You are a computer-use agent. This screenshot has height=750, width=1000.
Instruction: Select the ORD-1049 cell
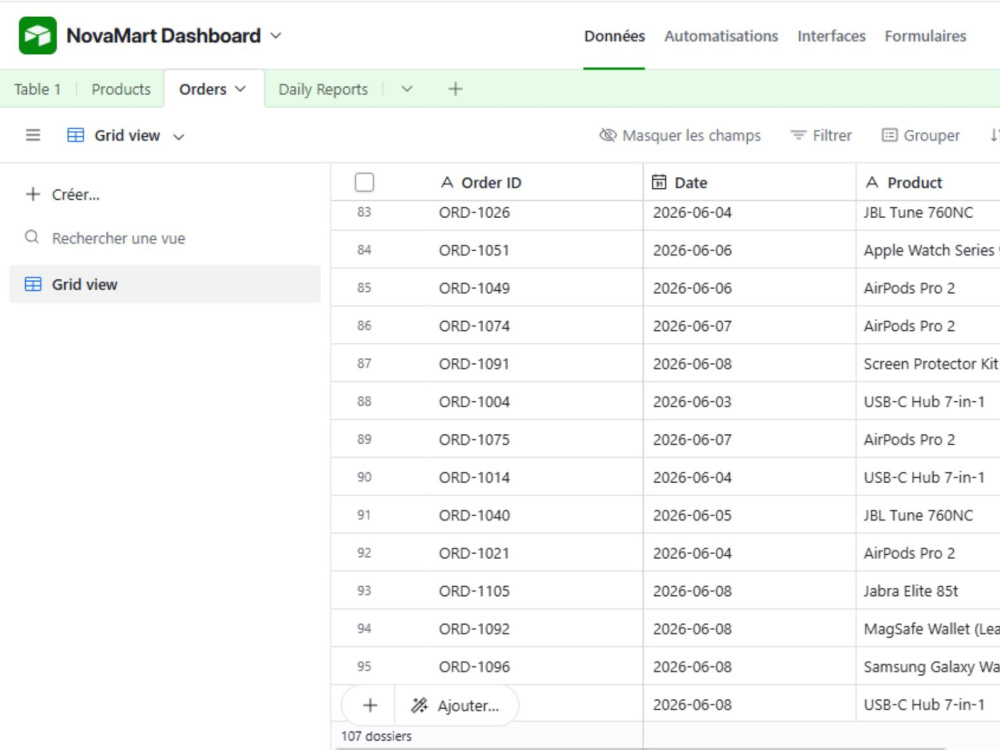537,288
